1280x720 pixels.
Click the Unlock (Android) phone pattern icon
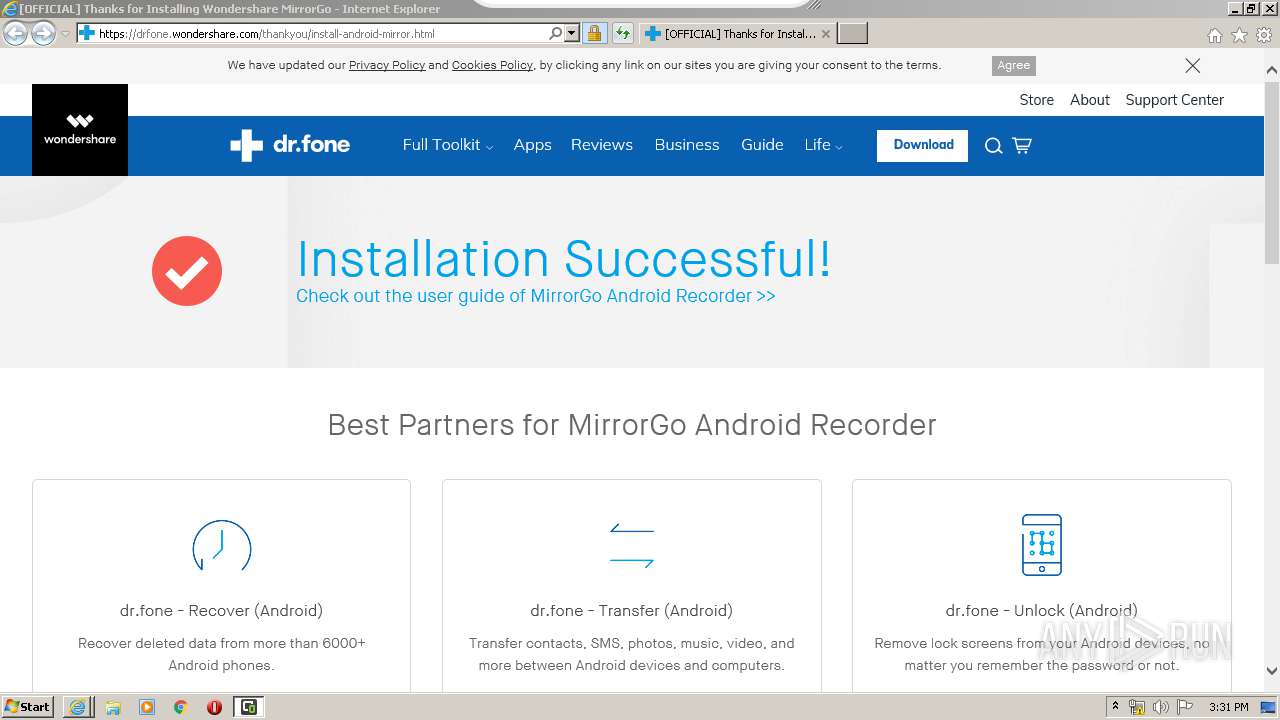coord(1042,545)
